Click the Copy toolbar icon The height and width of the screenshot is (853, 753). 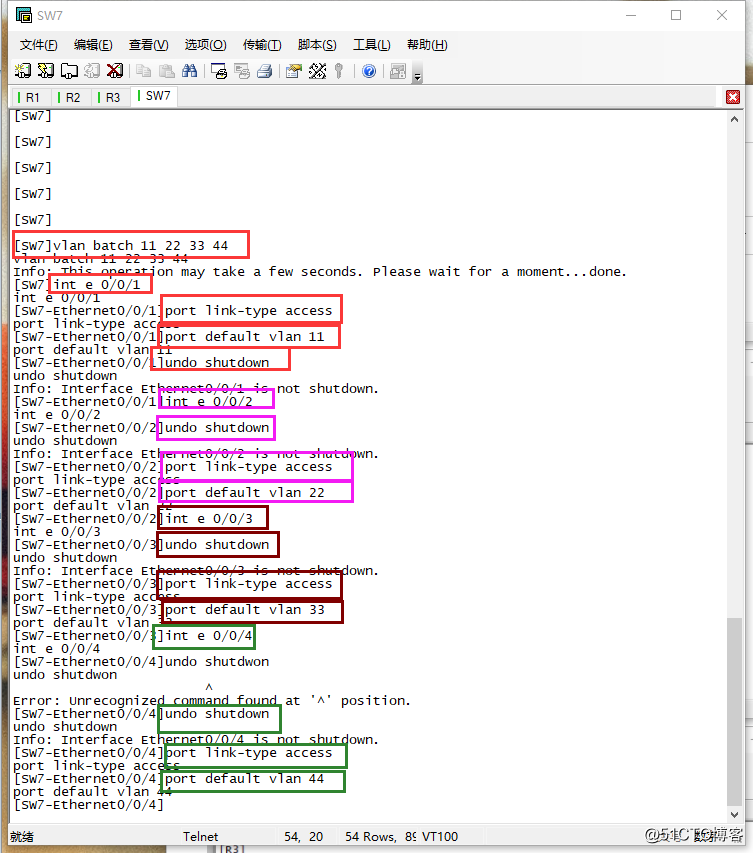(143, 71)
